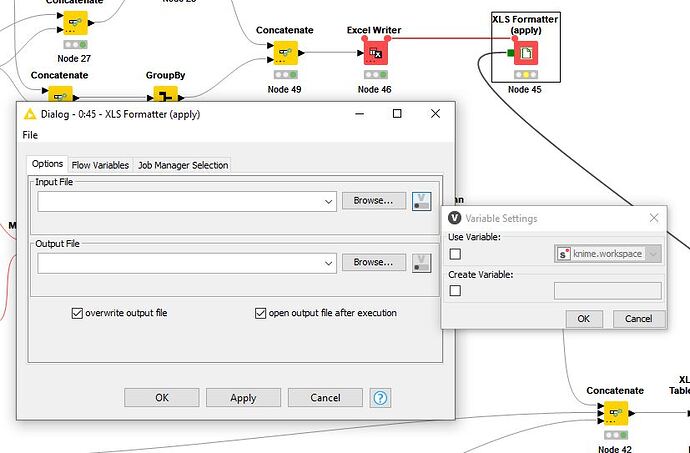Switch to the Flow Variables tab
This screenshot has width=690, height=453.
100,165
